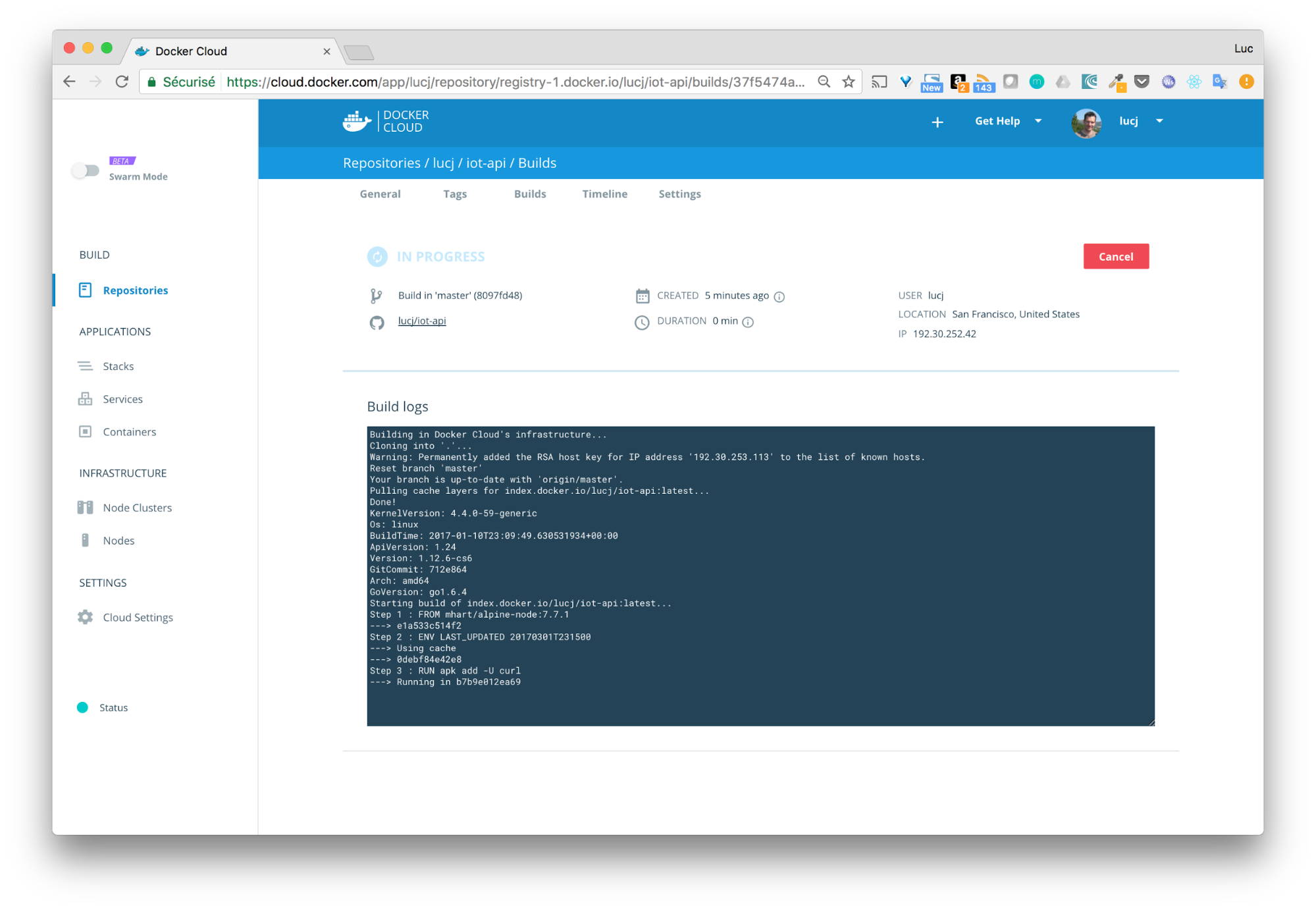Image resolution: width=1316 pixels, height=910 pixels.
Task: Click the green Status indicator dot
Action: point(82,707)
